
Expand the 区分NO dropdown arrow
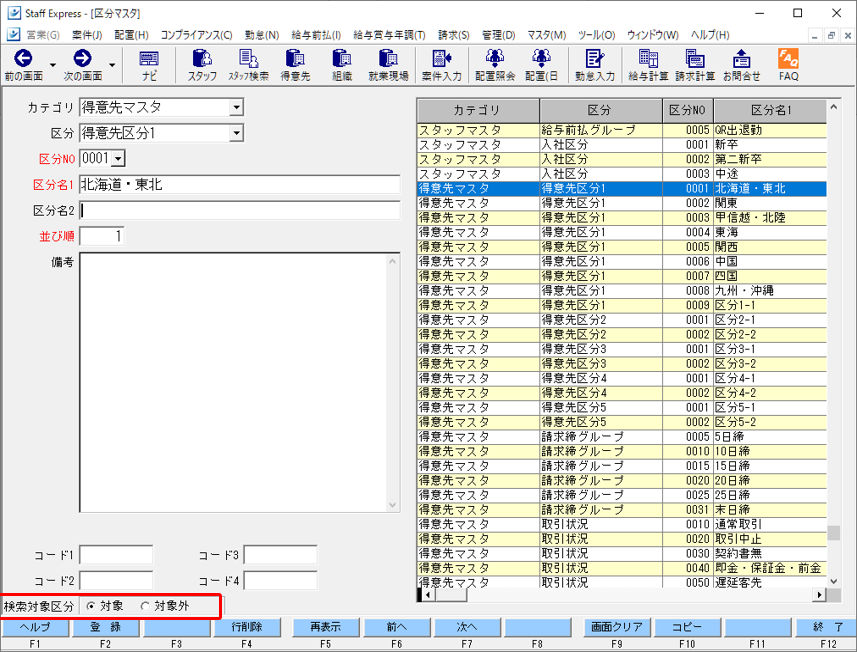coord(119,159)
